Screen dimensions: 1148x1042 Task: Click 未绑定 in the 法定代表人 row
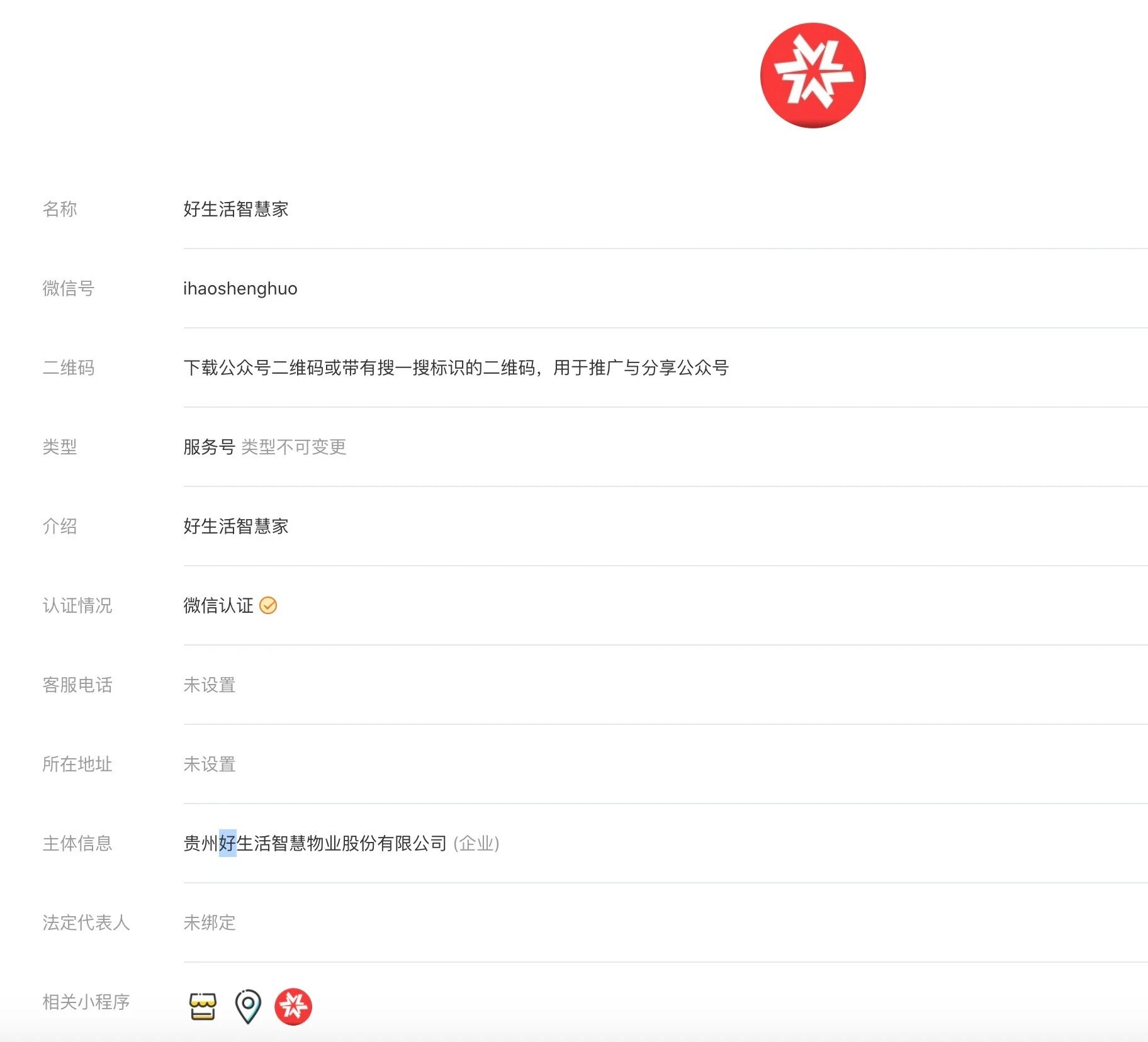pyautogui.click(x=210, y=922)
